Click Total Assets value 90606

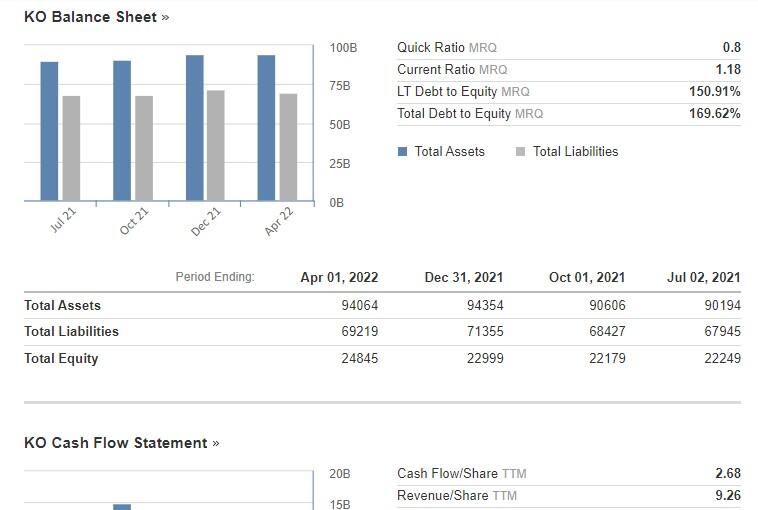click(x=607, y=306)
